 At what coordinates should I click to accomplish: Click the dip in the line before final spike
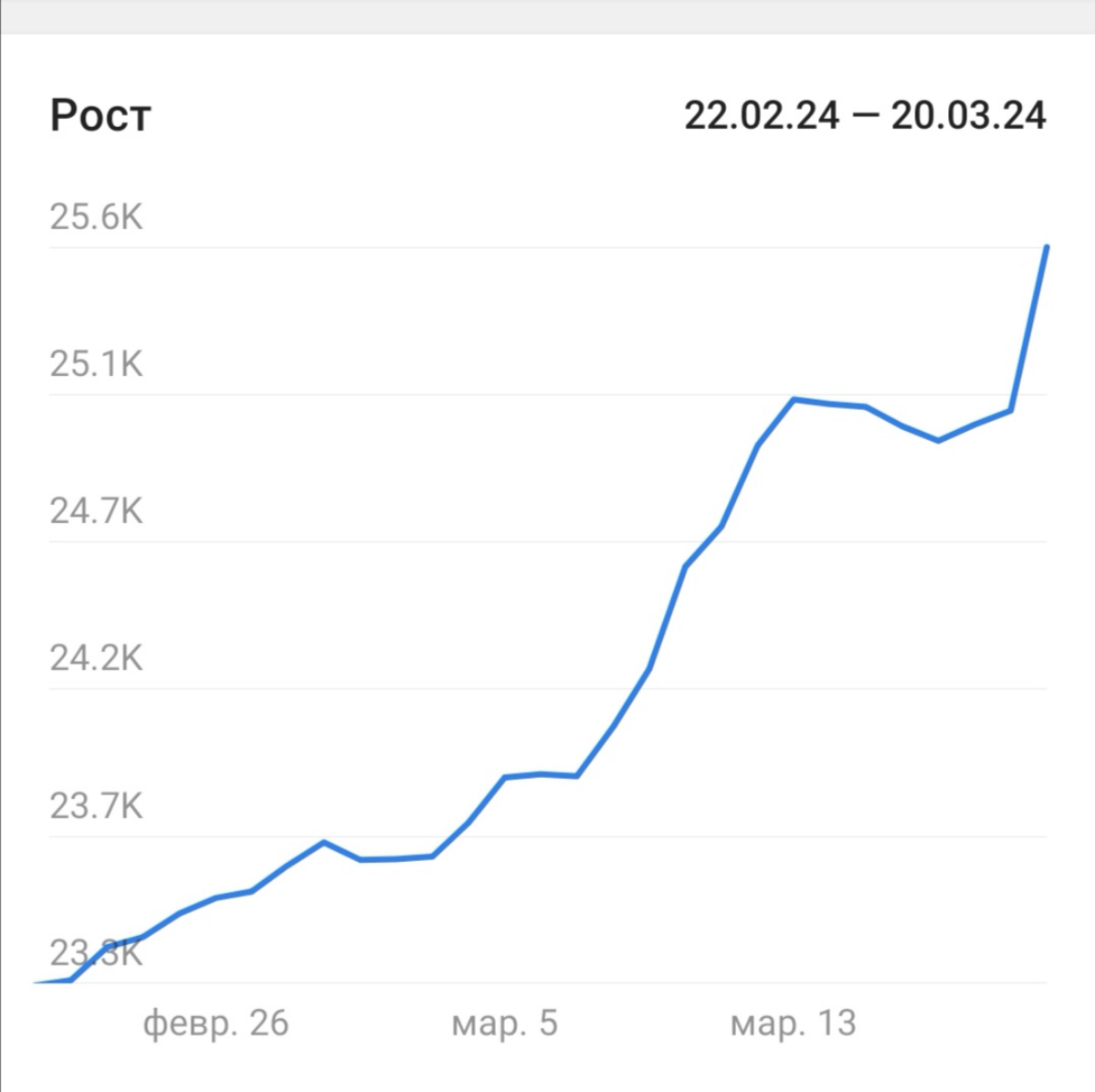point(938,441)
